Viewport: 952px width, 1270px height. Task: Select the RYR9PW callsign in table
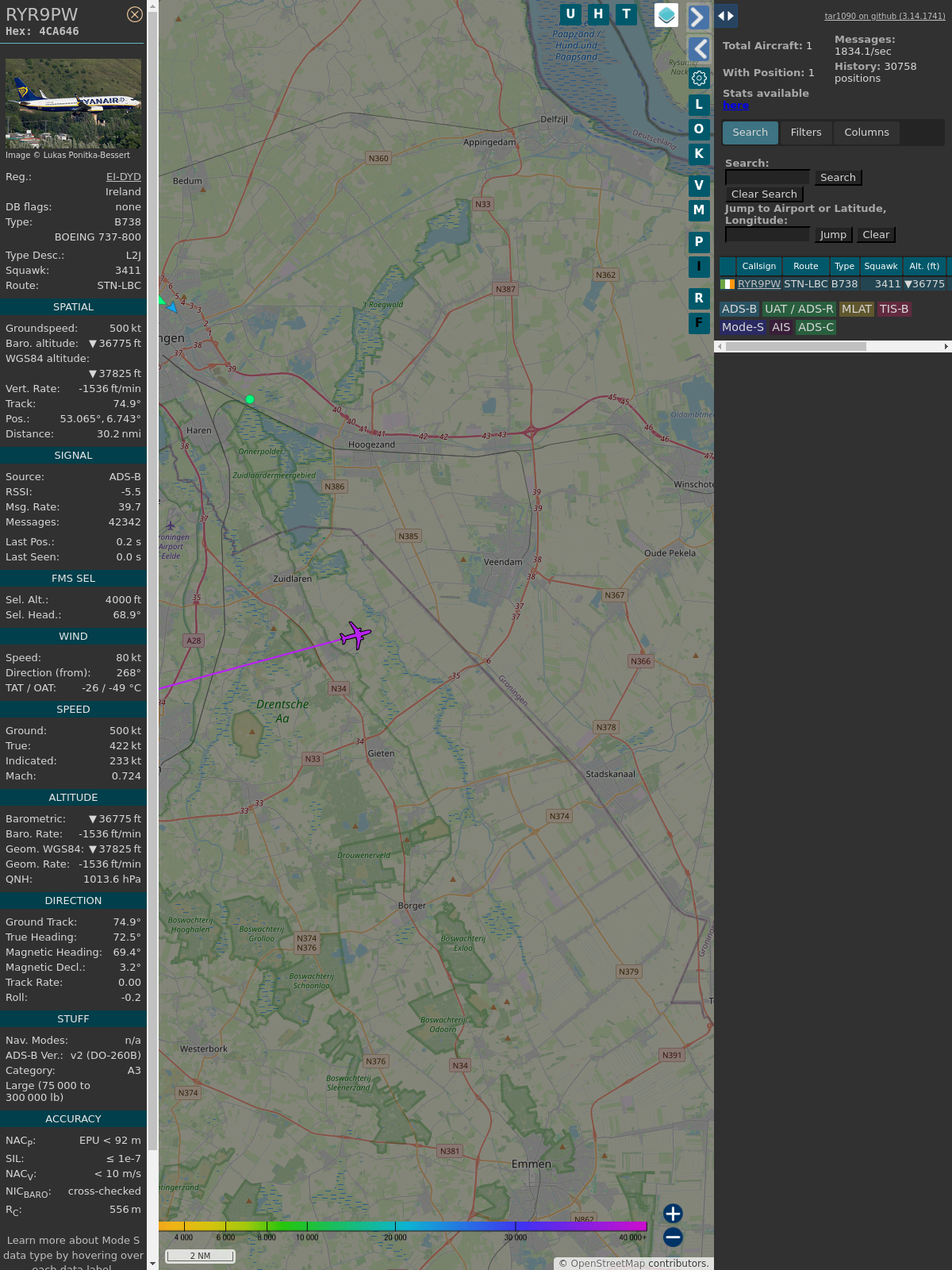point(759,284)
